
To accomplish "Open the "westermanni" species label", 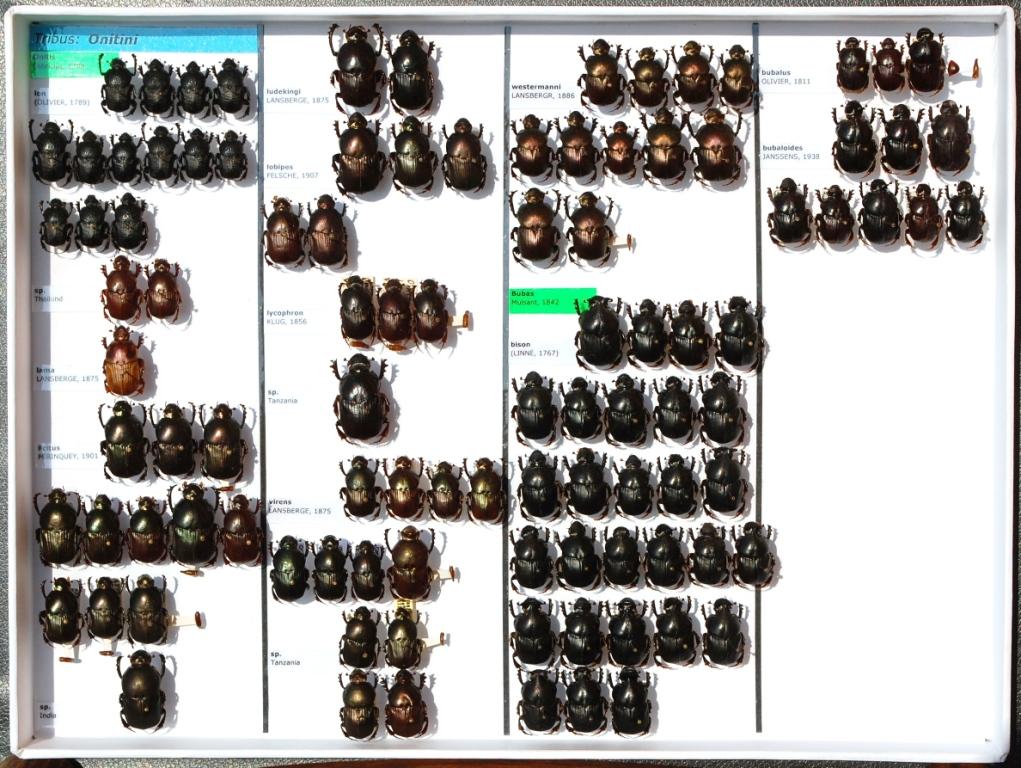I will point(539,91).
